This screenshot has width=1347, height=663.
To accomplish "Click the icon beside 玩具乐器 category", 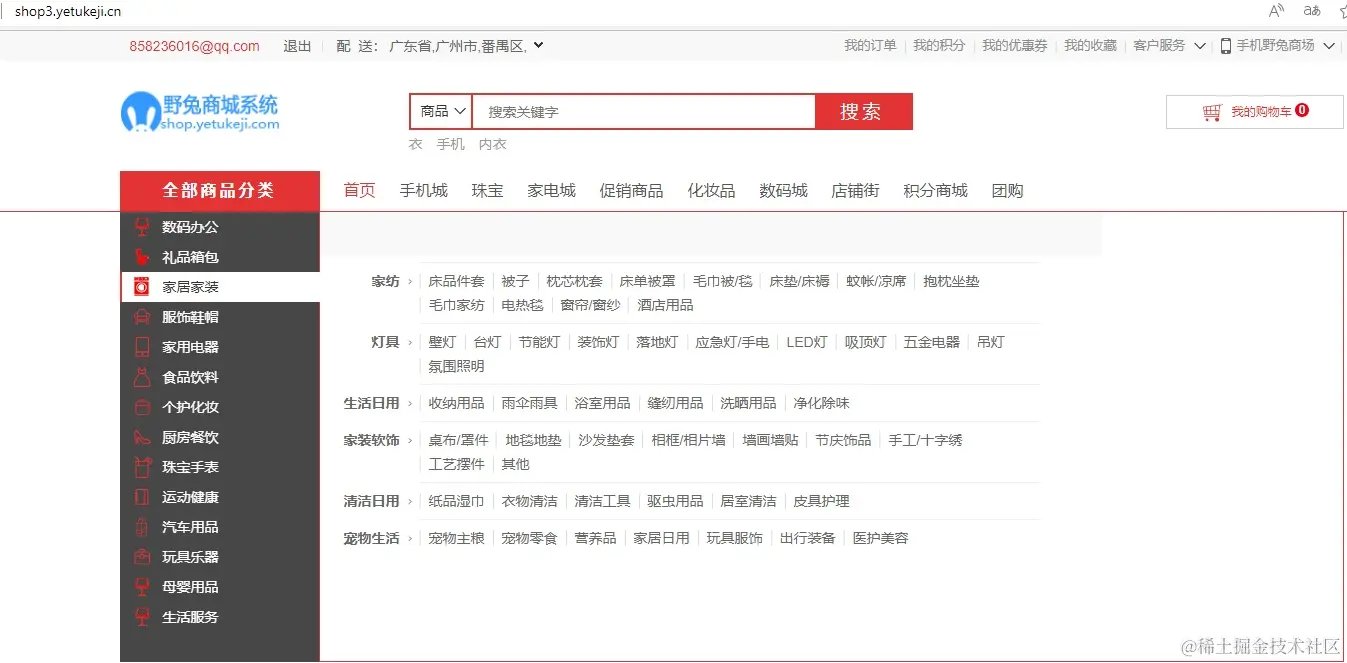I will click(142, 557).
